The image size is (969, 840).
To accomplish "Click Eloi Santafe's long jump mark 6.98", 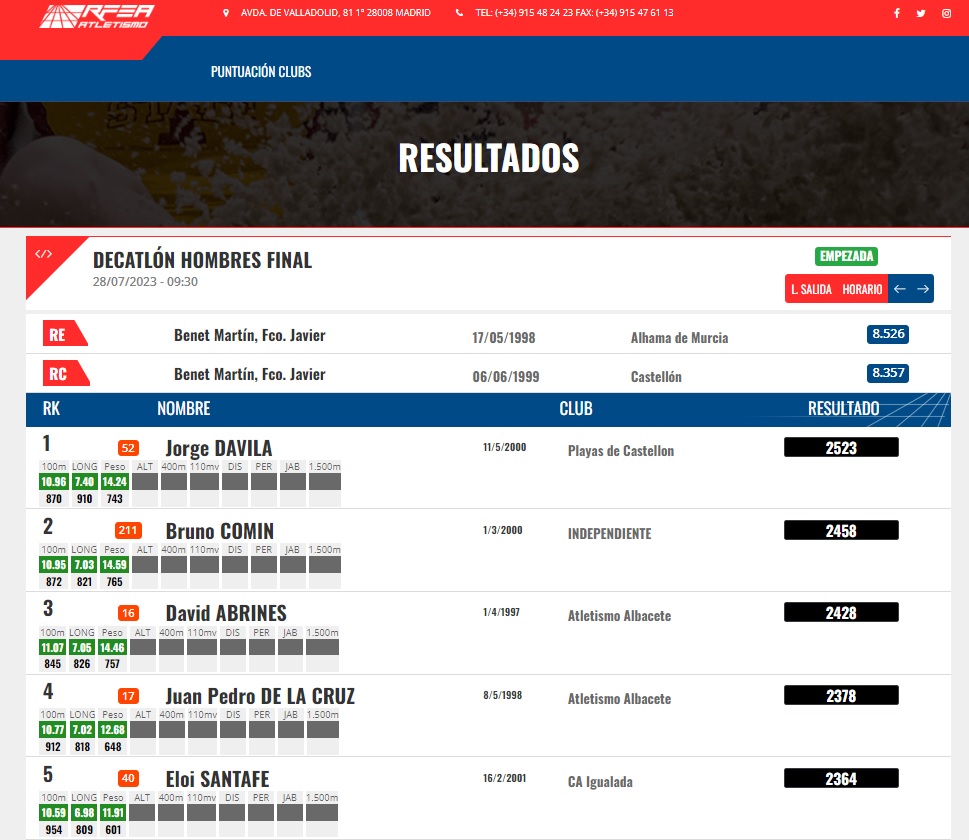I will tap(83, 812).
